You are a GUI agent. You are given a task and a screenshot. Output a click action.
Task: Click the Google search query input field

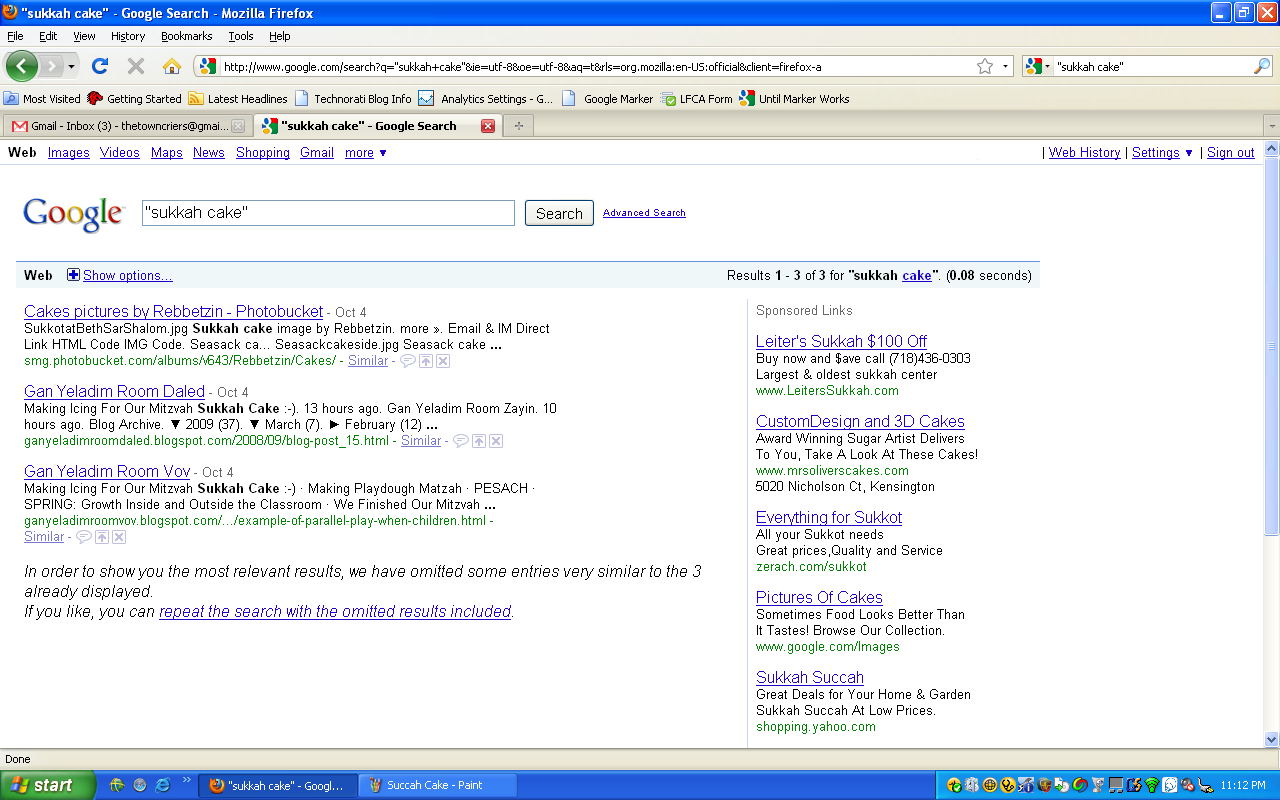[328, 213]
